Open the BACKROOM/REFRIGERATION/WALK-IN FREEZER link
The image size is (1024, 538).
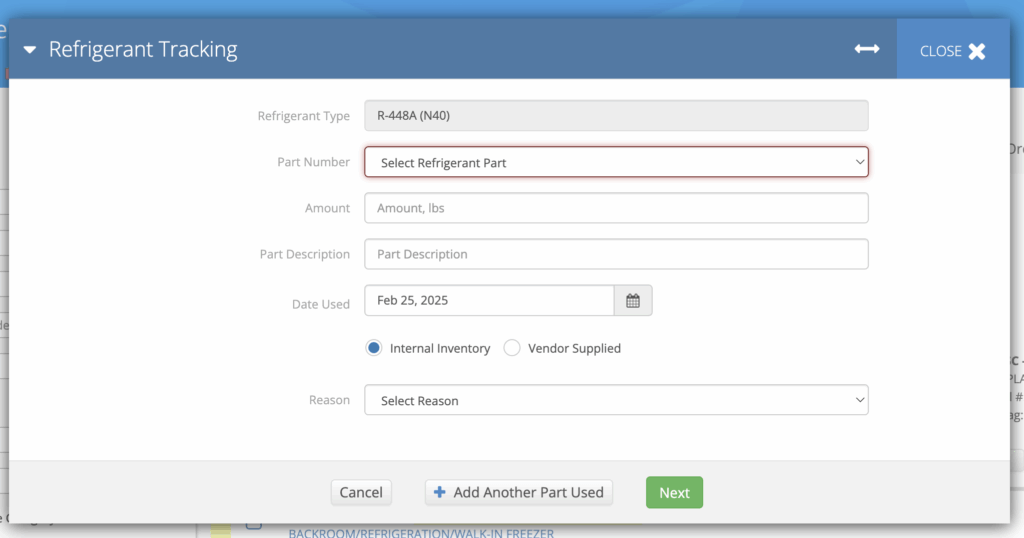[421, 532]
